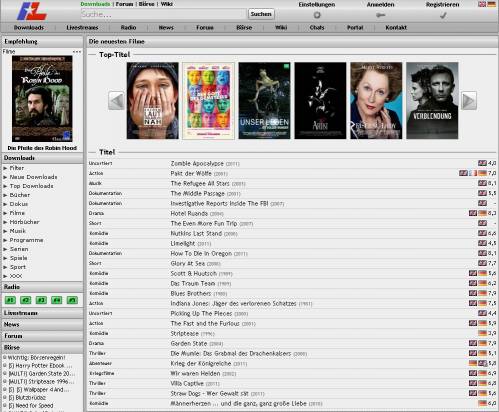Open Wichtig: Börsenregeln post

[36, 358]
